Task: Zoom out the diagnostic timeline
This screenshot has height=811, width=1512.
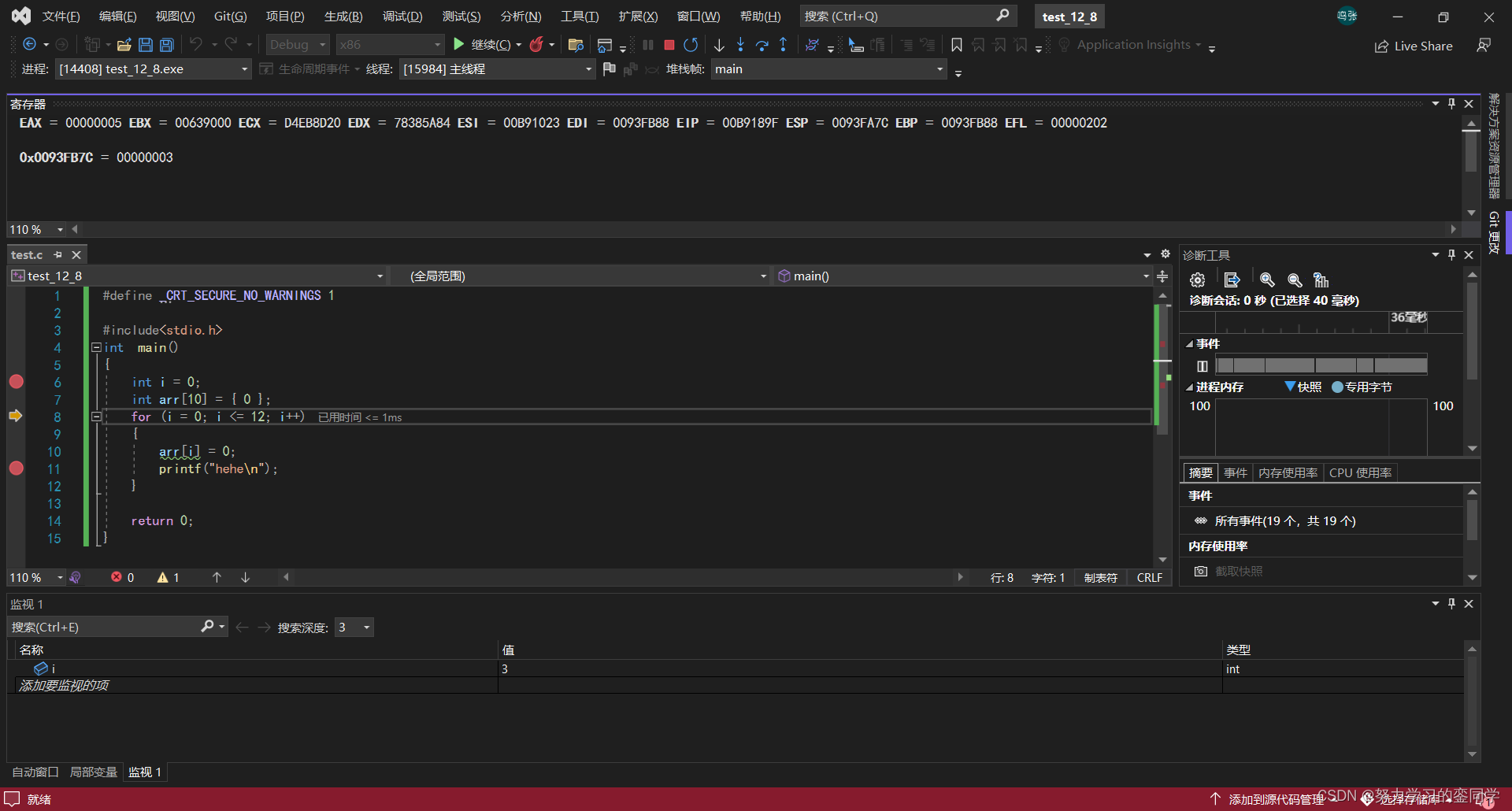Action: click(1295, 280)
